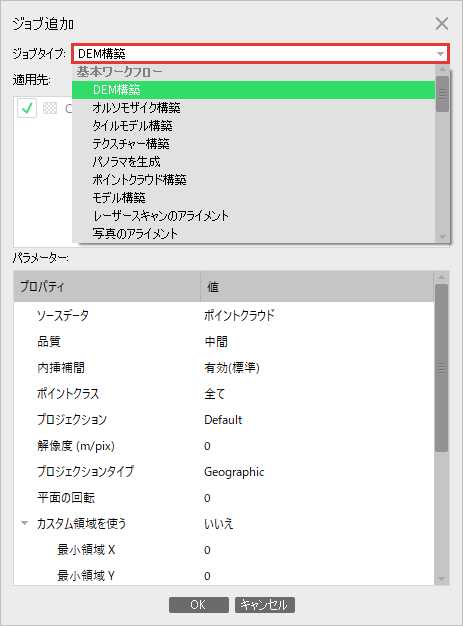Select the 内挿補間 property label
Image resolution: width=463 pixels, height=626 pixels.
point(61,368)
